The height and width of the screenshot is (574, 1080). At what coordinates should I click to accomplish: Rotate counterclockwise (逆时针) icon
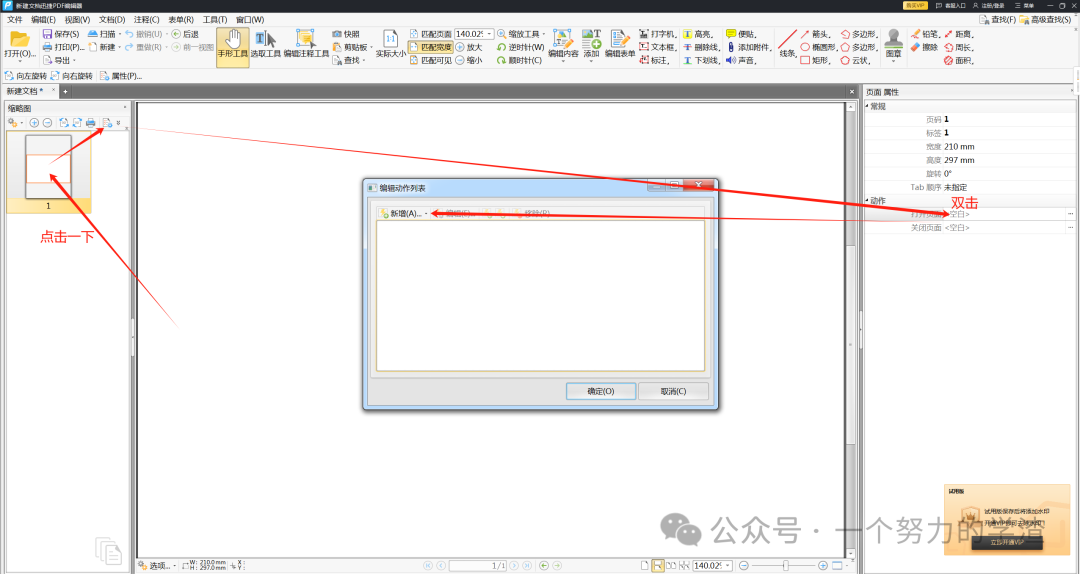click(x=501, y=47)
